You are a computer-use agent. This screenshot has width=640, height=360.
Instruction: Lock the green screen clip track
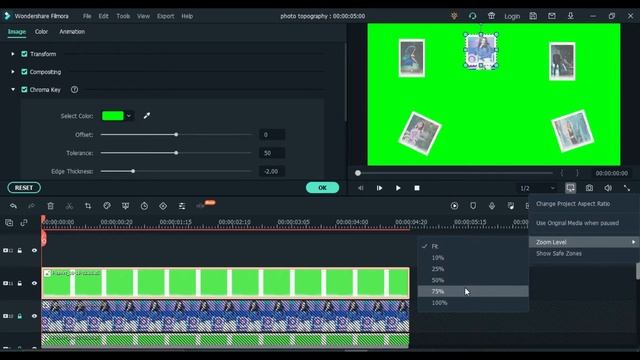pos(20,283)
